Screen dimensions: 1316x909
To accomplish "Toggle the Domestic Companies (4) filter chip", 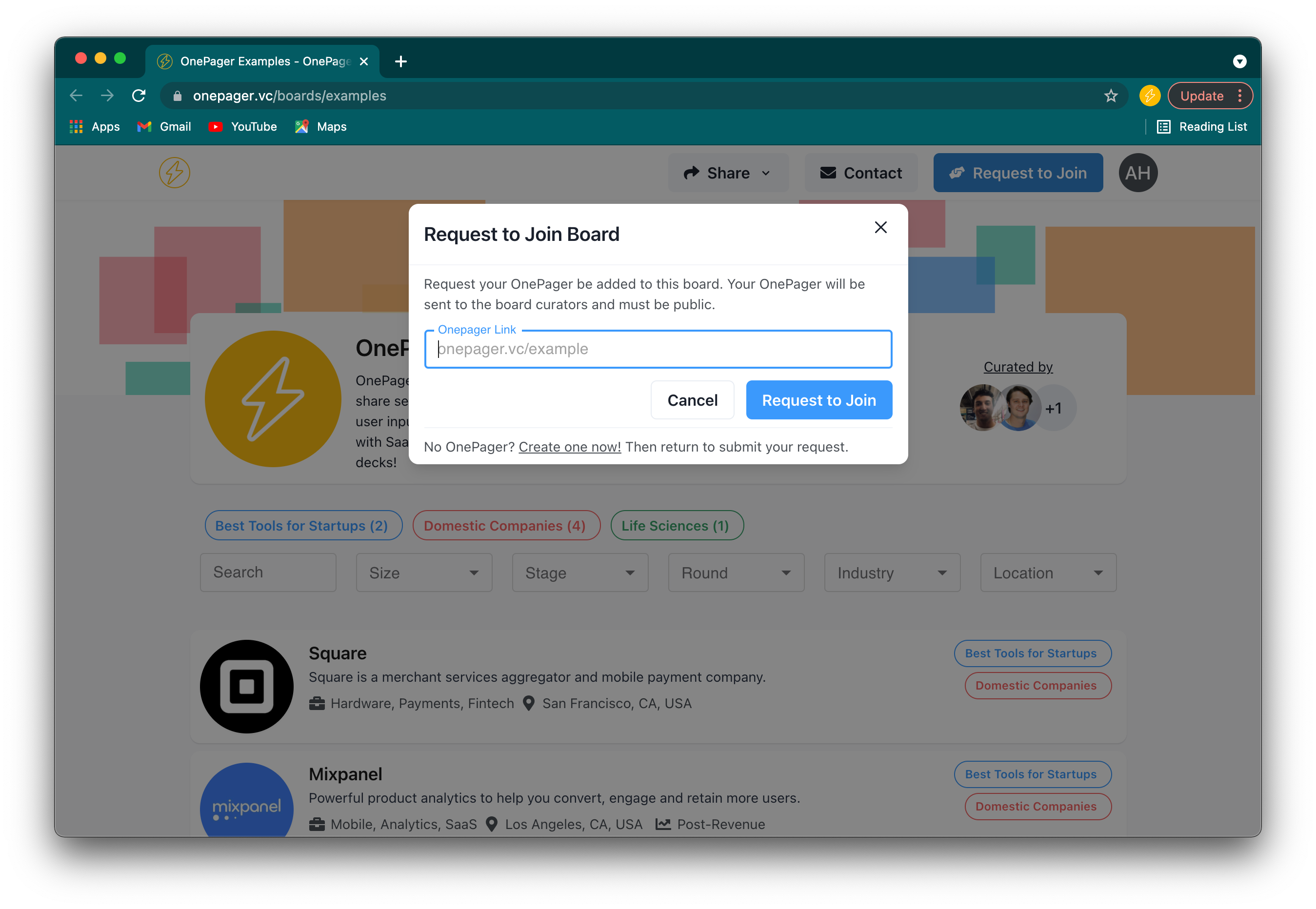I will point(505,525).
